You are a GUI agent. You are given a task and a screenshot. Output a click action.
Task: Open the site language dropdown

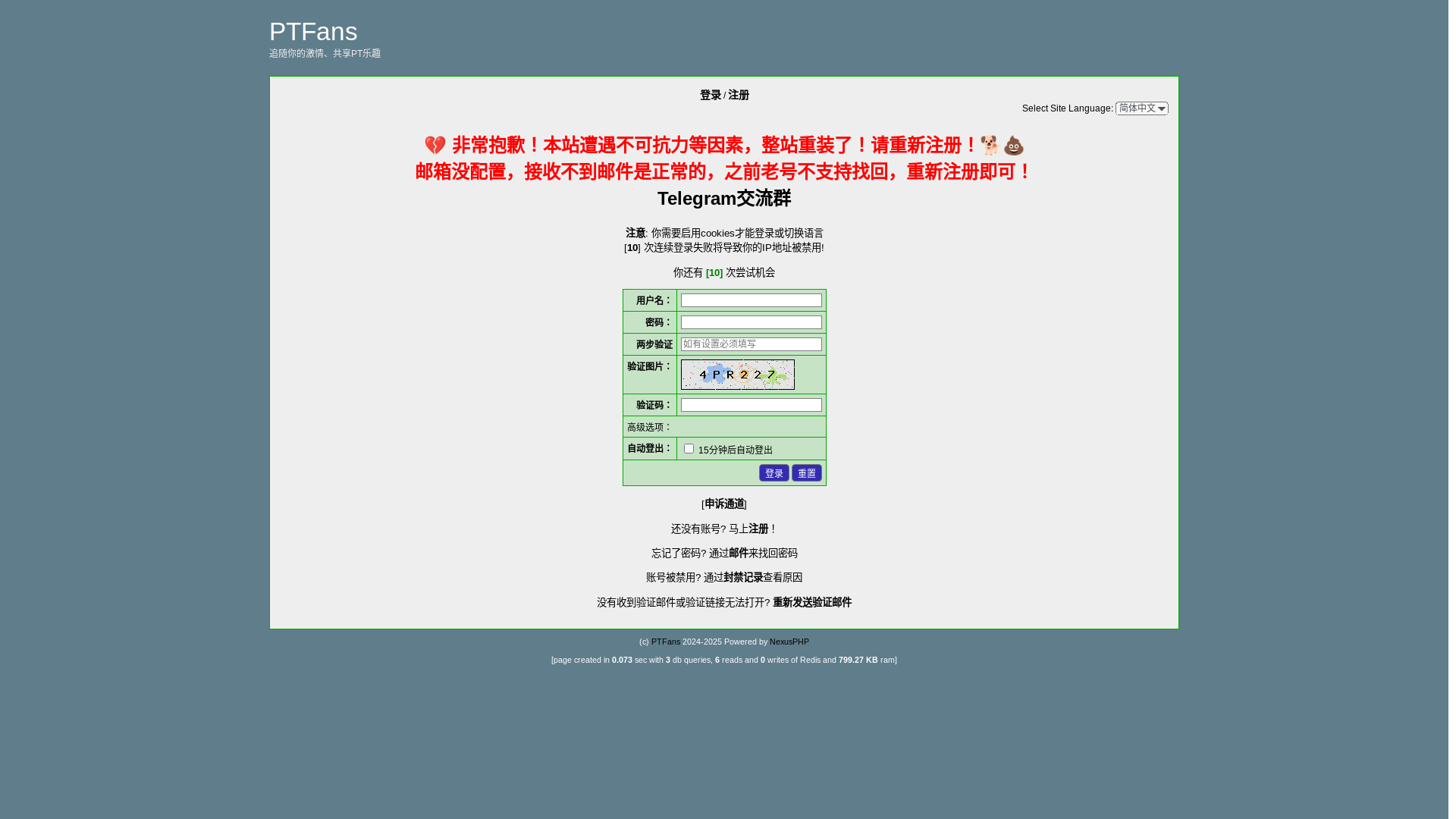click(1141, 108)
